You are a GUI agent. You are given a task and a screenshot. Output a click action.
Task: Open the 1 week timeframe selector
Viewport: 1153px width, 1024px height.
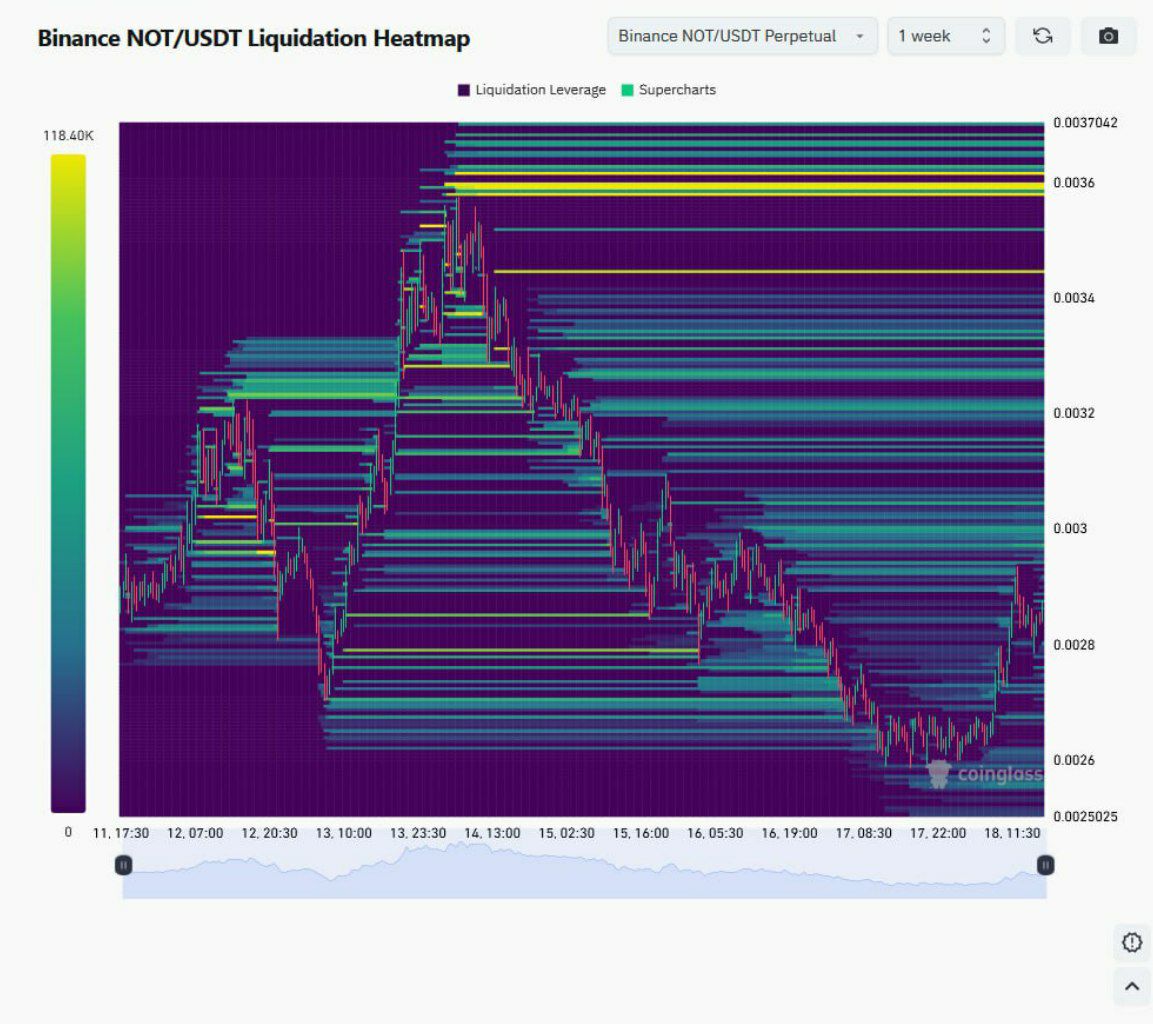946,36
